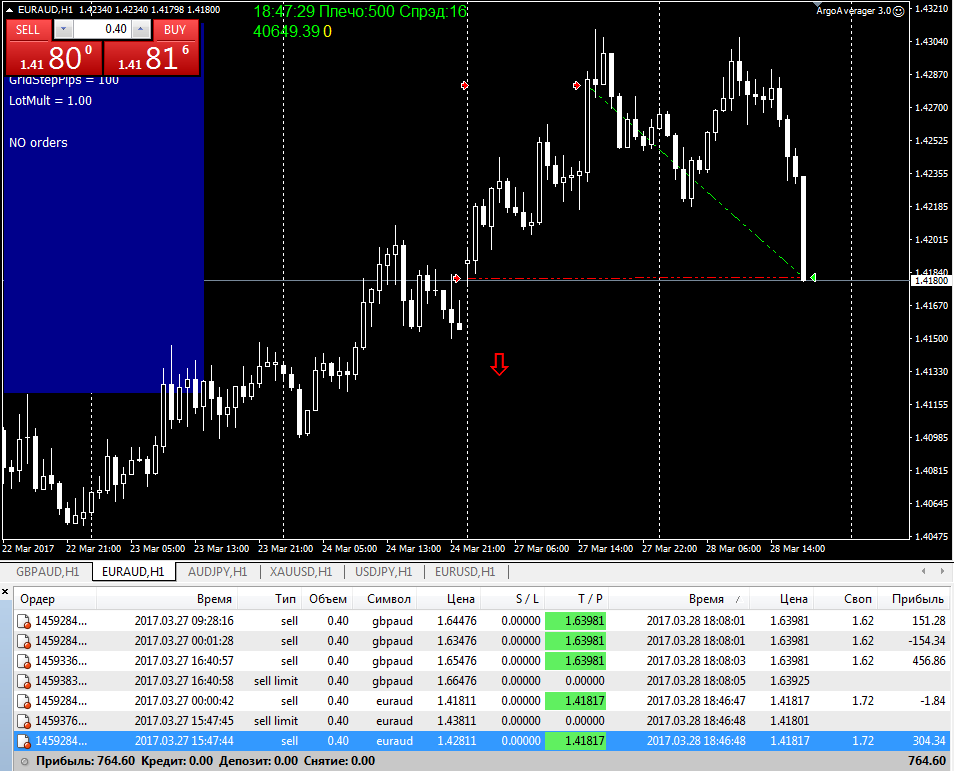Click the red SELL button
This screenshot has height=771, width=954.
pyautogui.click(x=28, y=30)
